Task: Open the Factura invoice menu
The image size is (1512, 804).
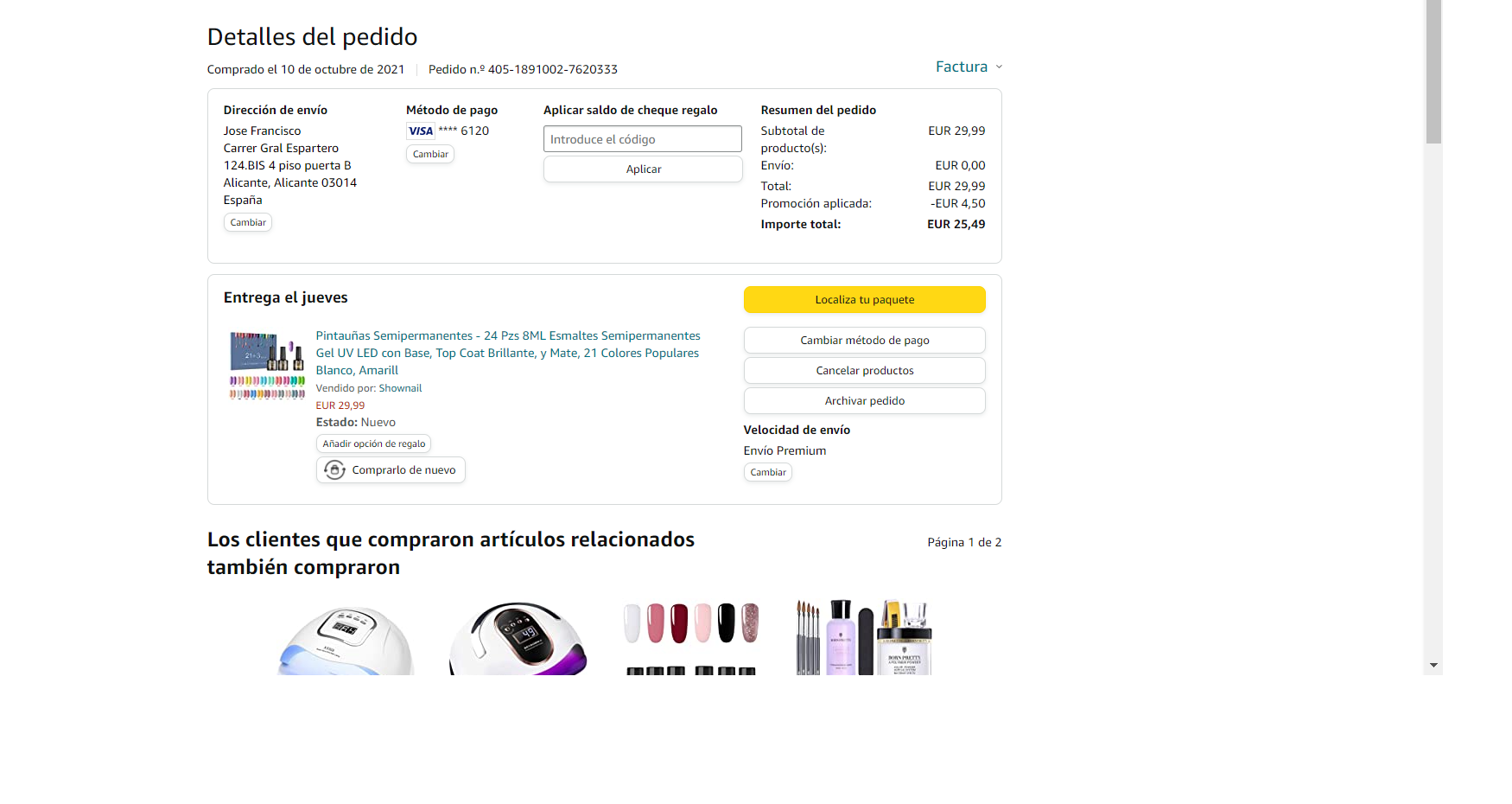Action: tap(962, 67)
